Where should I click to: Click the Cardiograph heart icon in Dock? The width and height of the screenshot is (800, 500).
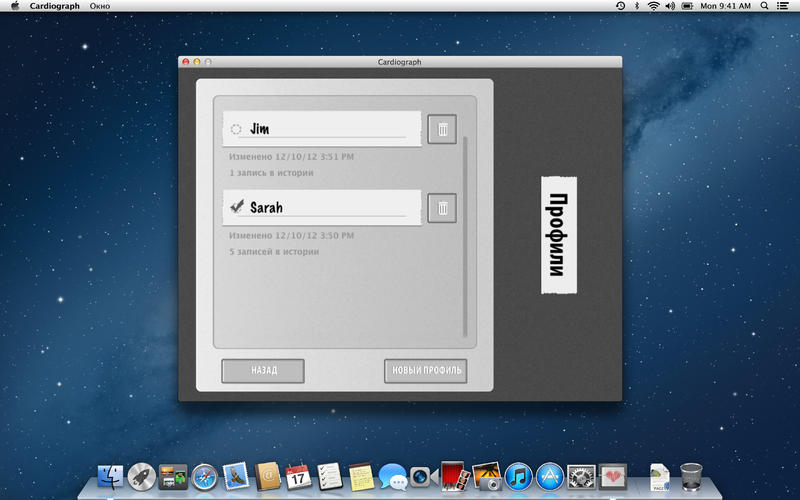pyautogui.click(x=612, y=477)
